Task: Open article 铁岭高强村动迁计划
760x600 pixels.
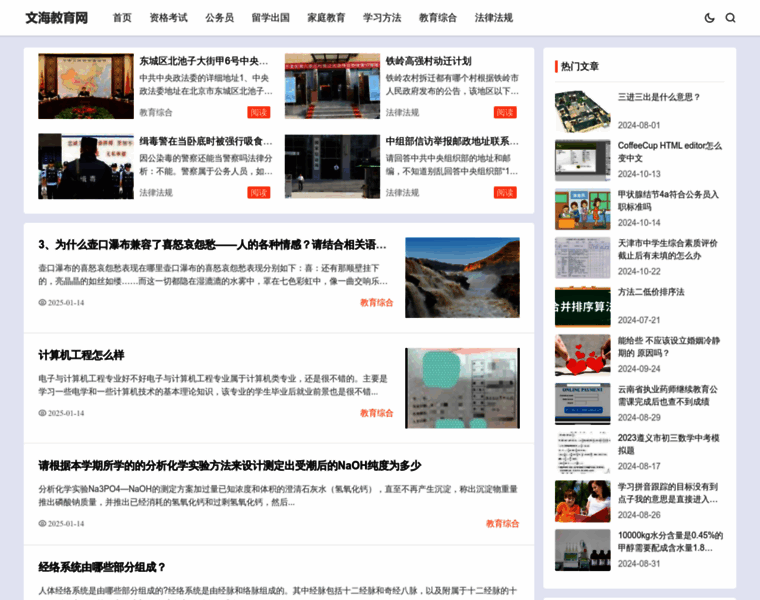Action: click(428, 61)
